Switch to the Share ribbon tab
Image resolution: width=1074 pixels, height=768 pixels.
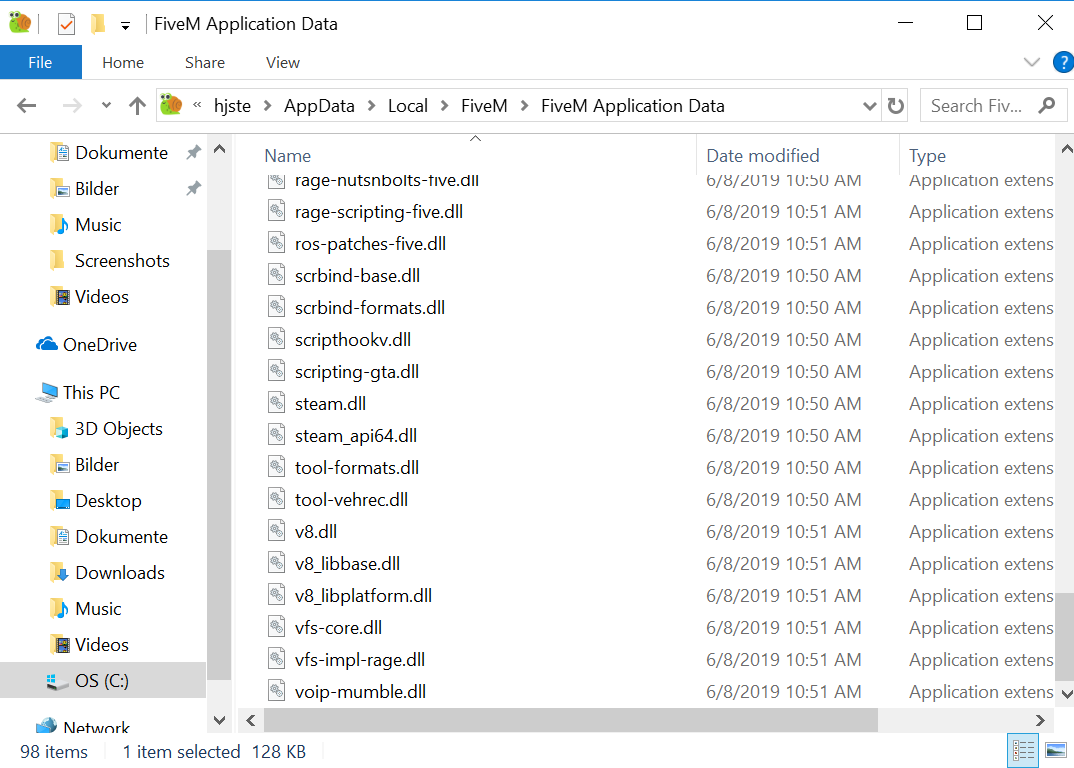tap(205, 62)
